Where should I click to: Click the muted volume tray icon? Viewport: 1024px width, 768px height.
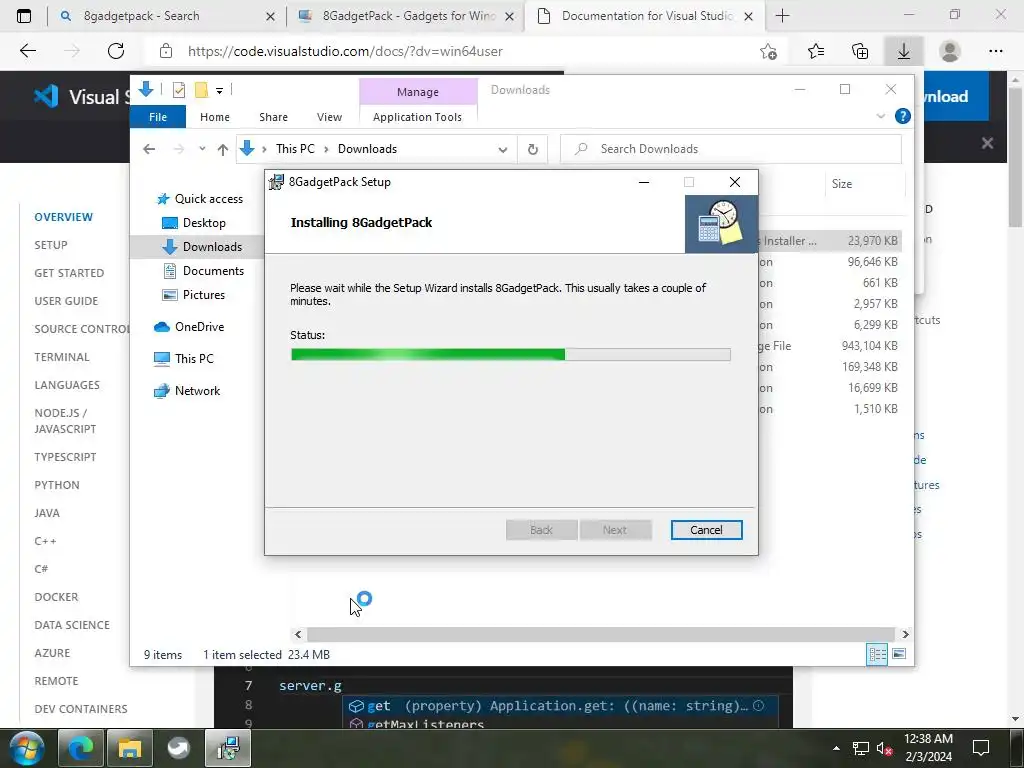(x=884, y=748)
